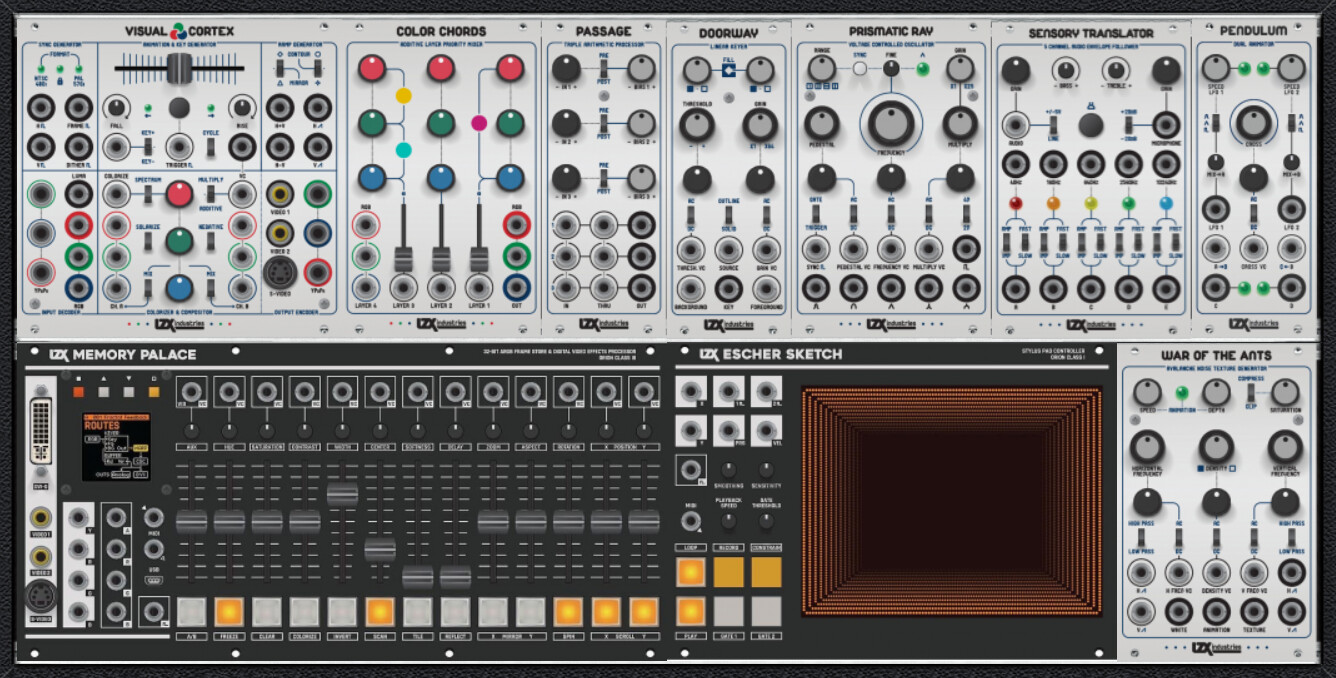Click the LOOP button on Escher Sketch
The height and width of the screenshot is (678, 1336).
coord(691,572)
